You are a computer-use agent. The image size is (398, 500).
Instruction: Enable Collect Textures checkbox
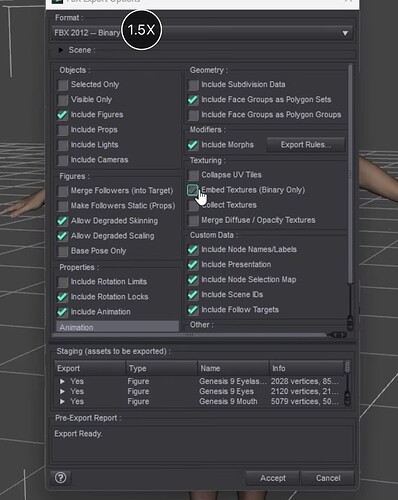193,205
